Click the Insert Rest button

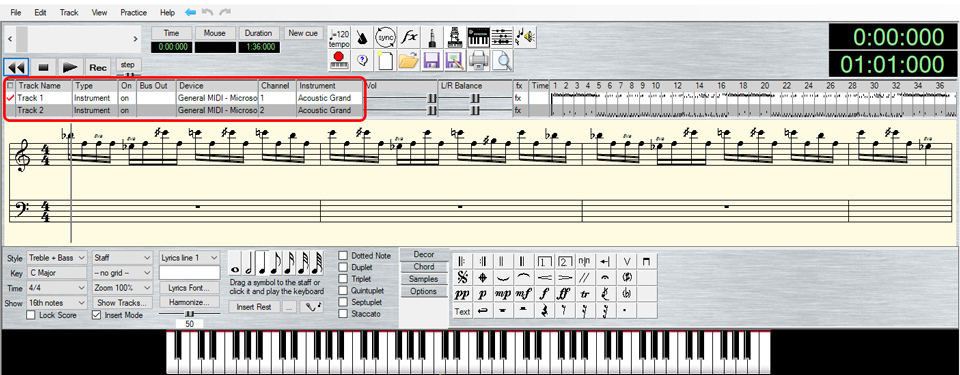pos(254,307)
